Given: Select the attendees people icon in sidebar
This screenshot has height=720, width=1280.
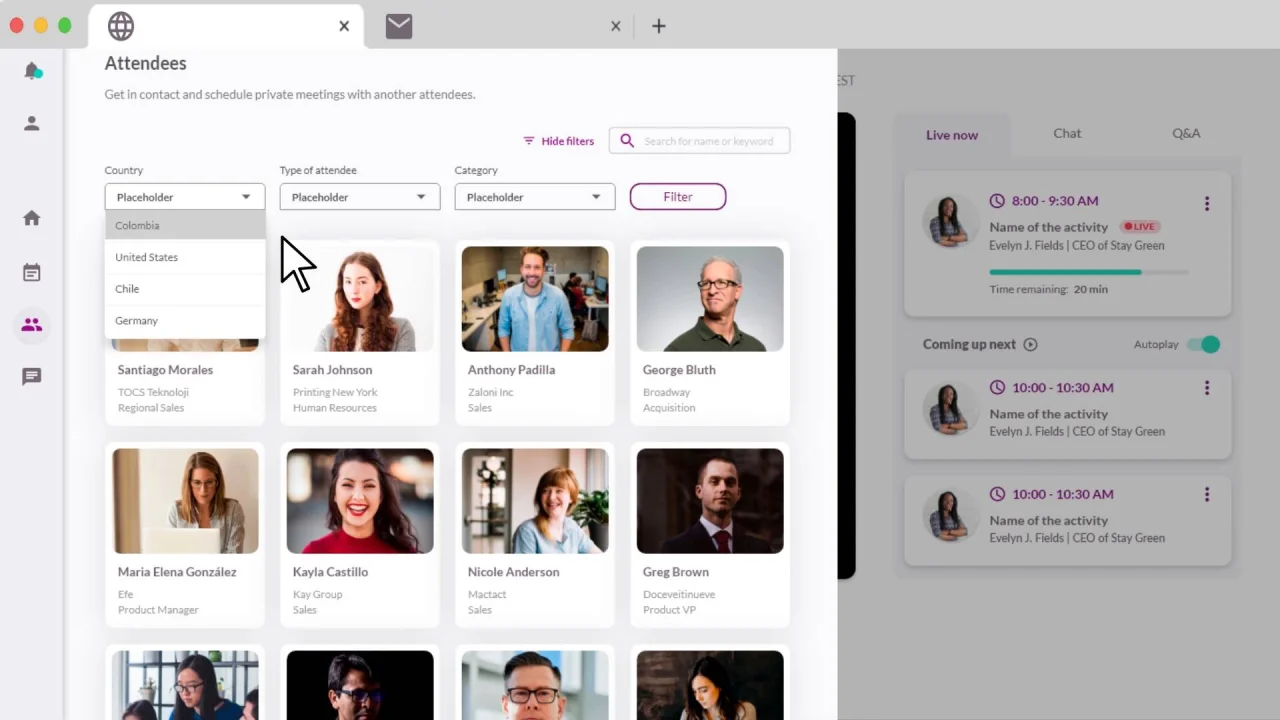Looking at the screenshot, I should click(32, 325).
